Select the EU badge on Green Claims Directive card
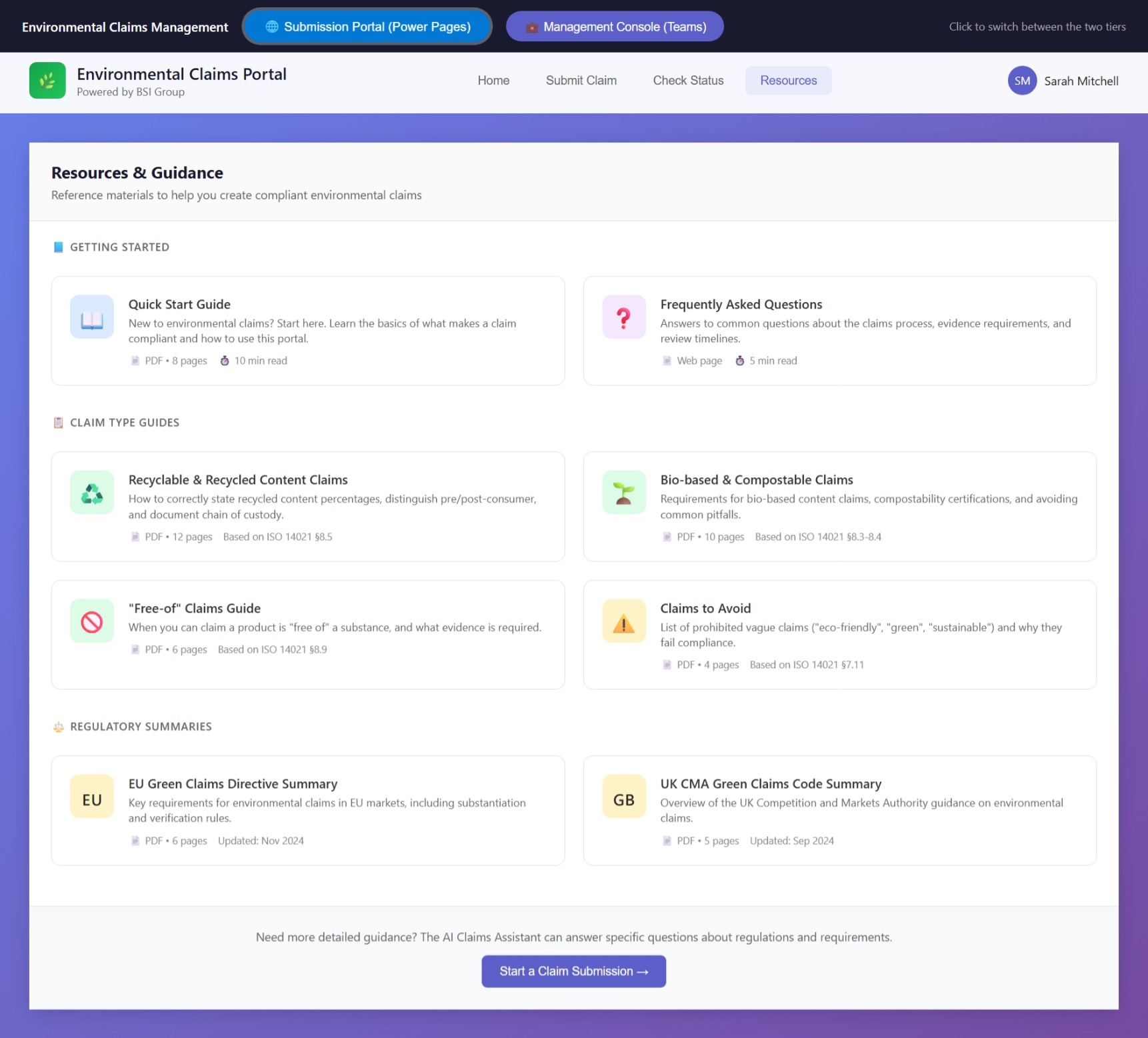This screenshot has width=1148, height=1038. (x=91, y=797)
